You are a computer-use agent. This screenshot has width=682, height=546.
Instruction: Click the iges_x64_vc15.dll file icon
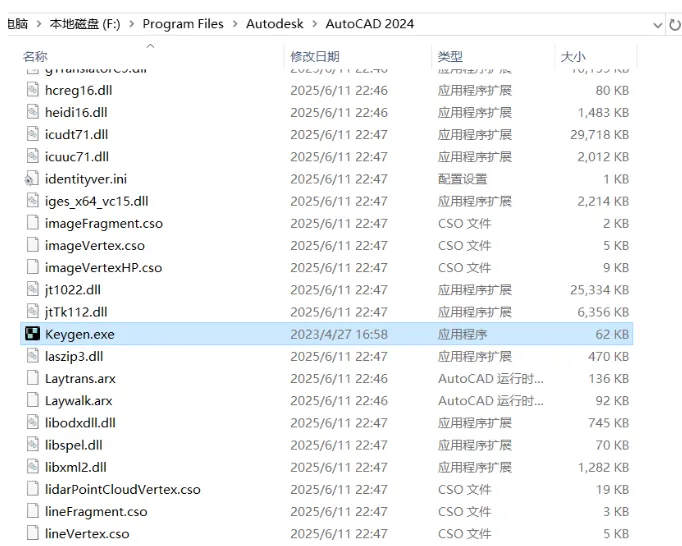click(x=33, y=201)
